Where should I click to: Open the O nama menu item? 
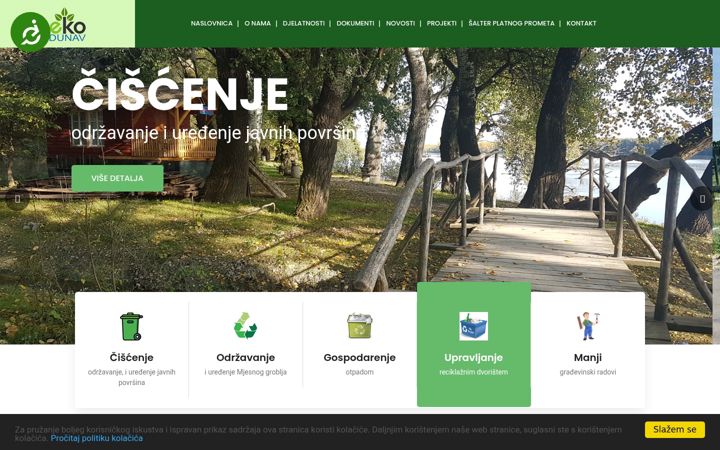coord(258,23)
